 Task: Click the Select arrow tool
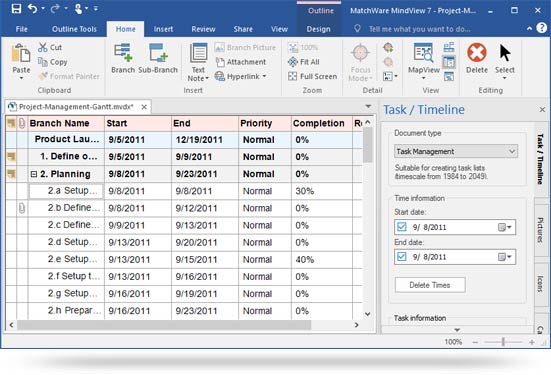click(505, 53)
